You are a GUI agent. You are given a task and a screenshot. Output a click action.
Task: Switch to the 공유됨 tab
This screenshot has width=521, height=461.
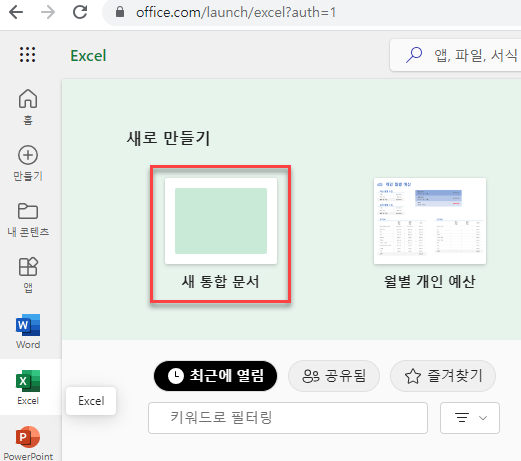tap(334, 376)
